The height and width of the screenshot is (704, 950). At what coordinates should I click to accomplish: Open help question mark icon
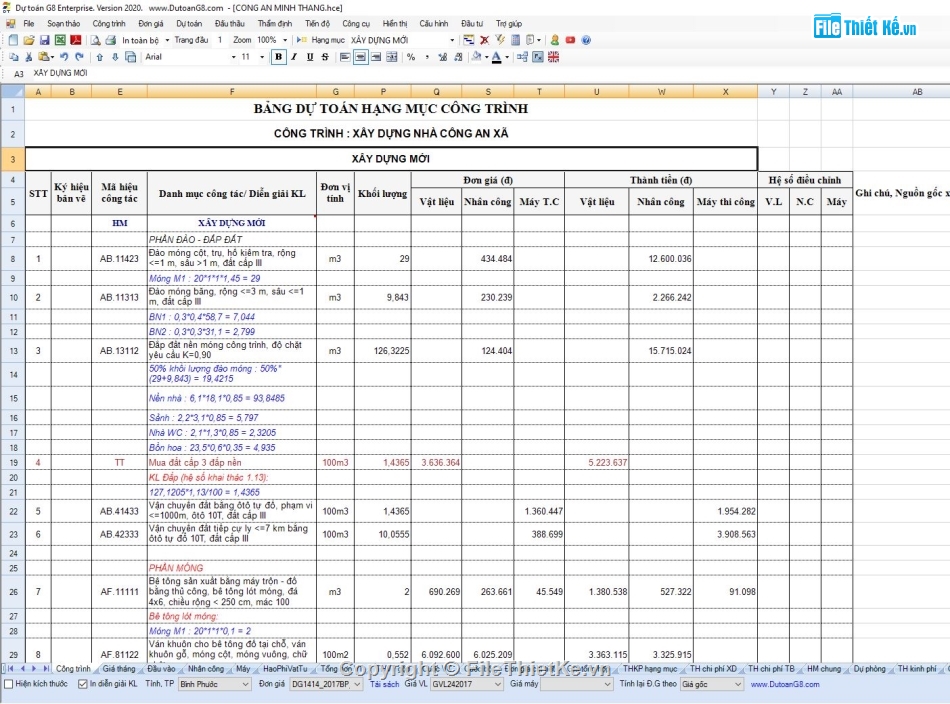[586, 40]
